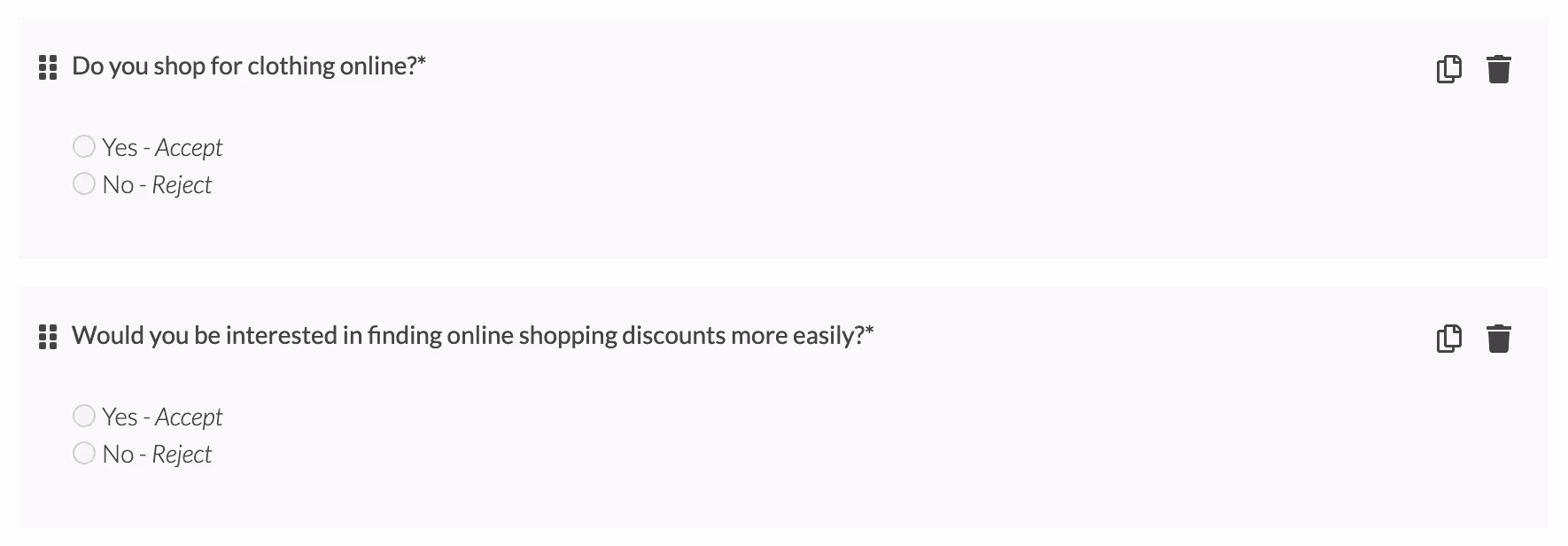Viewport: 1568px width, 546px height.
Task: Click the shopping discounts question title
Action: tap(471, 335)
